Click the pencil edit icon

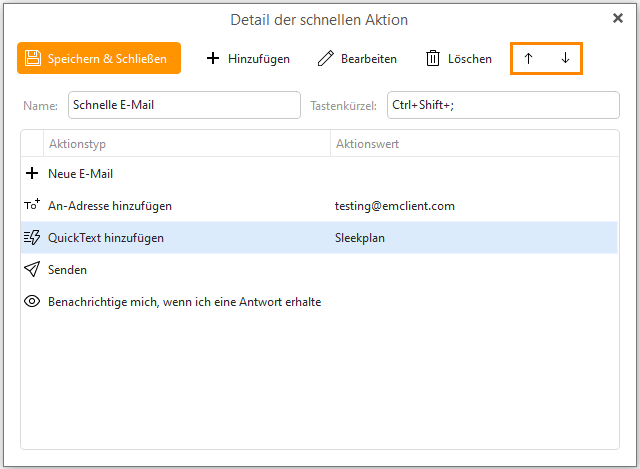coord(326,58)
